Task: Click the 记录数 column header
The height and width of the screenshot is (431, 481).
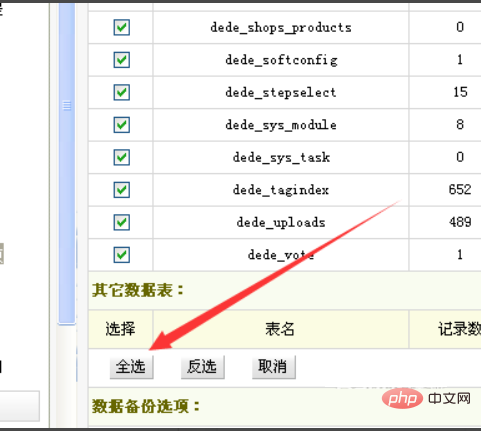Action: 459,329
